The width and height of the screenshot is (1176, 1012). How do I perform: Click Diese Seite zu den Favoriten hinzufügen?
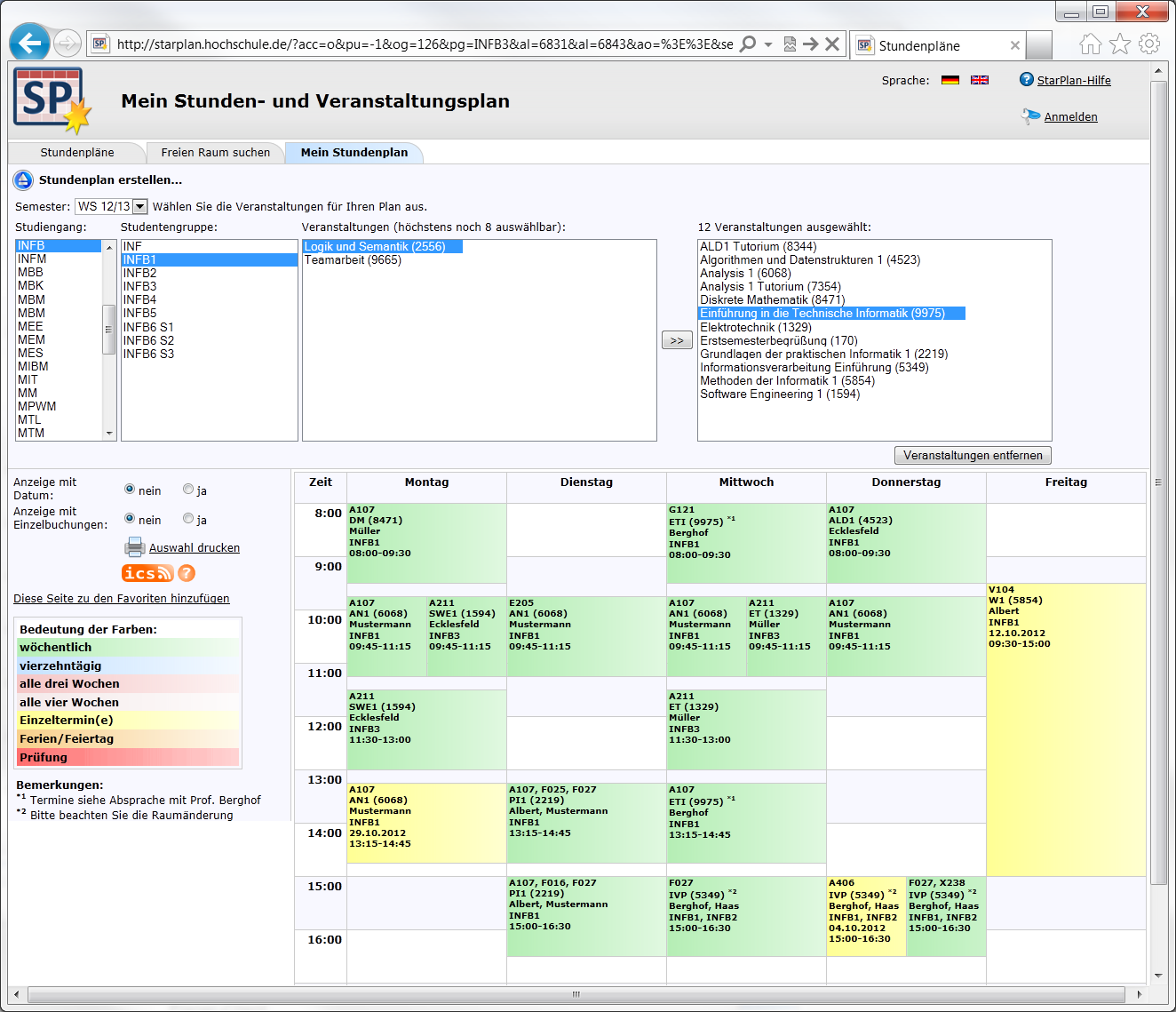122,599
